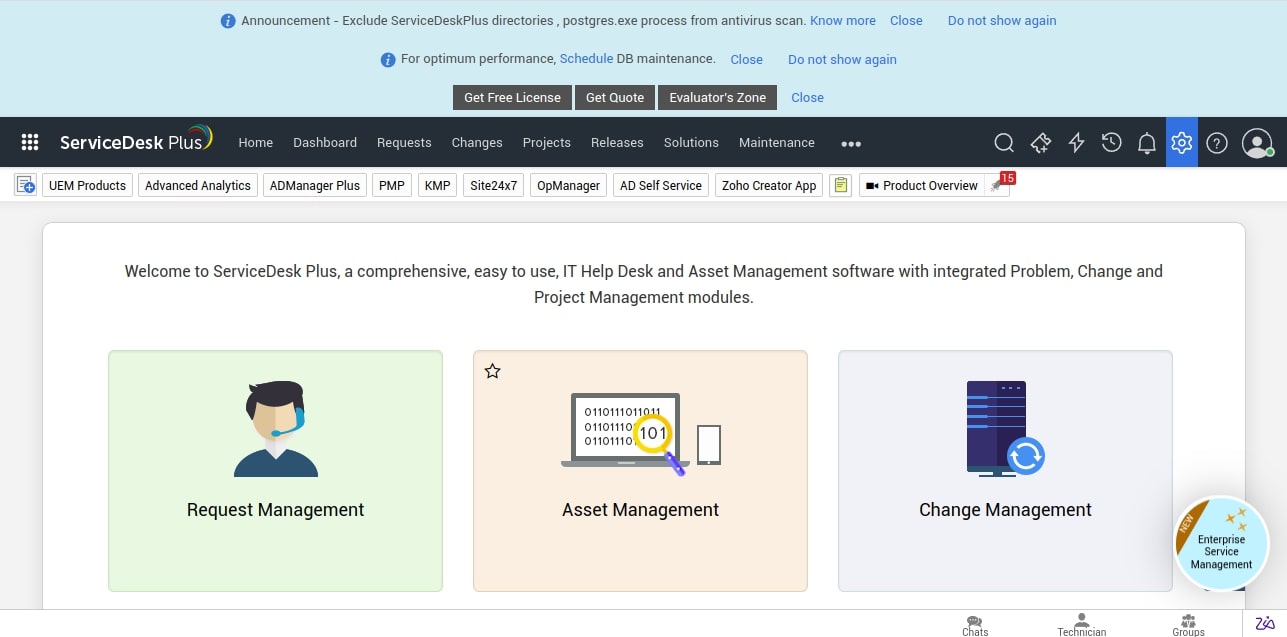Open the Projects tab
Viewport: 1287px width, 637px height.
[x=547, y=142]
